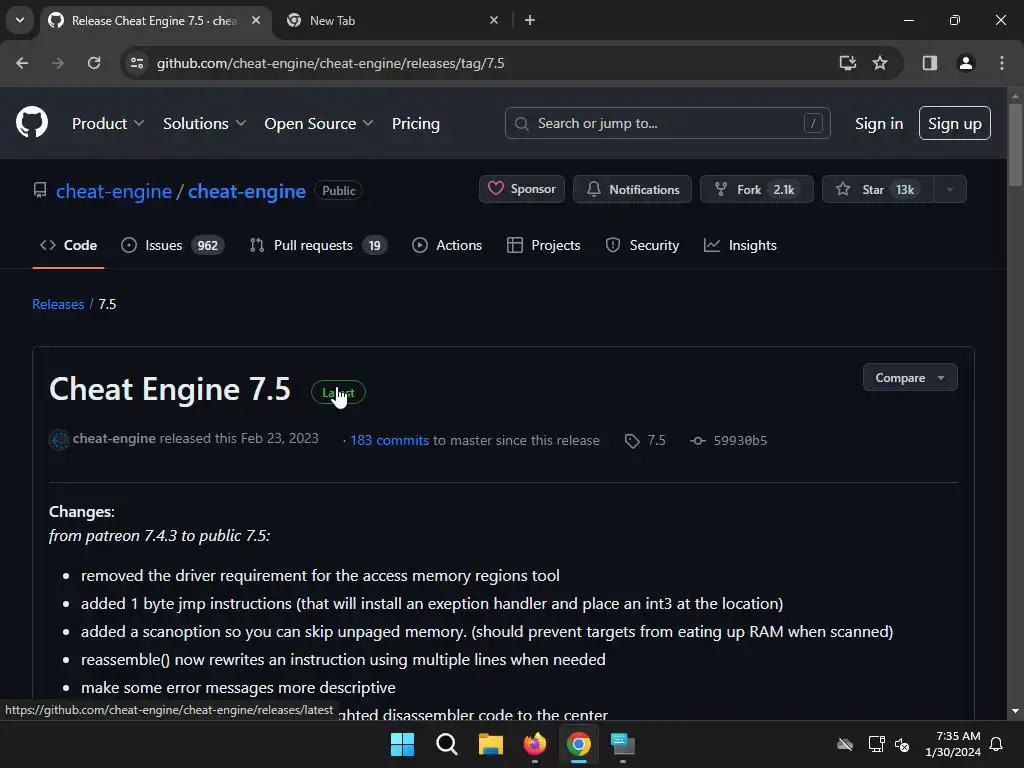
Task: Open the clock showing 7:35 AM
Action: click(953, 744)
